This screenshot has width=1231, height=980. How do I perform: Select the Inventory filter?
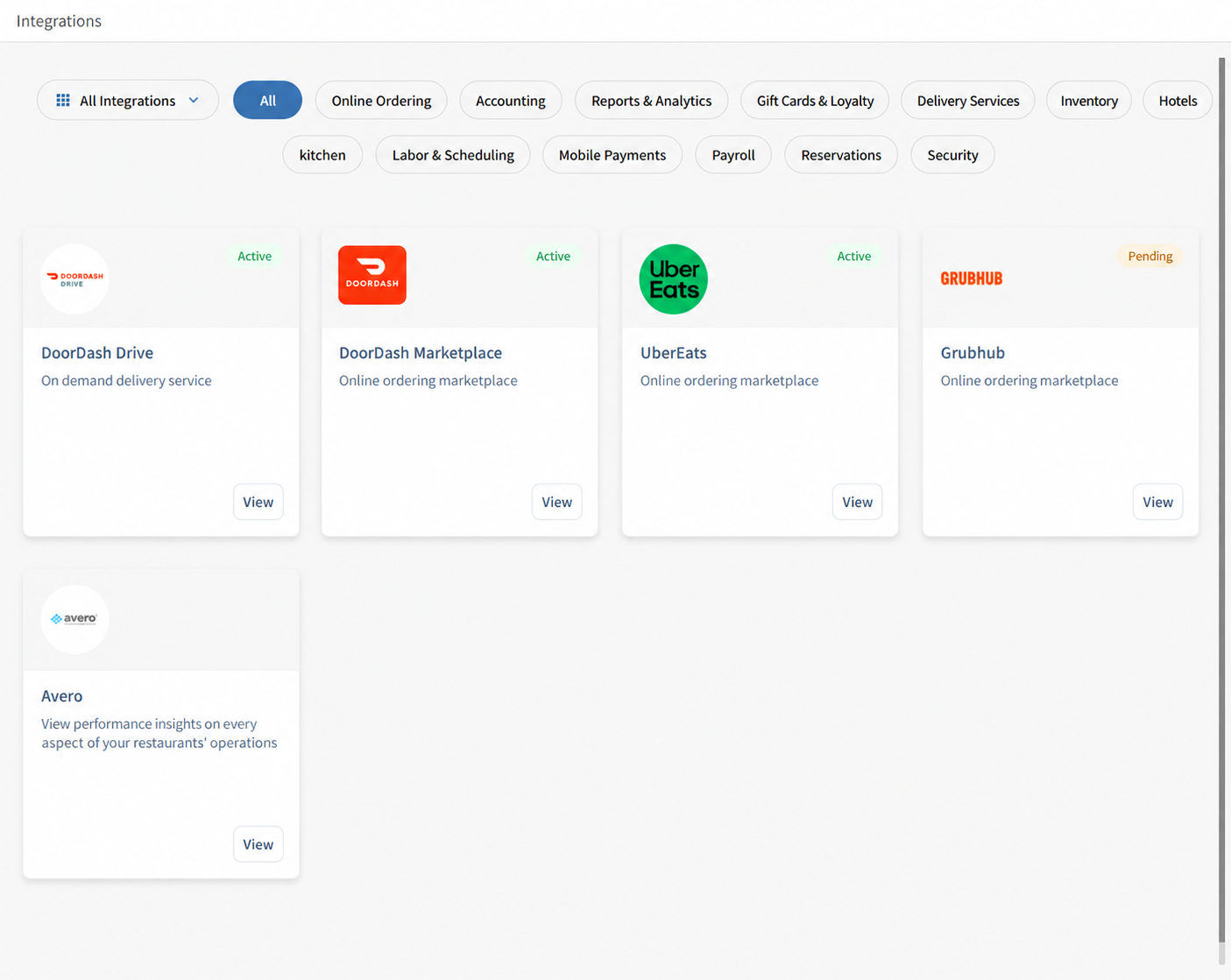(1089, 100)
